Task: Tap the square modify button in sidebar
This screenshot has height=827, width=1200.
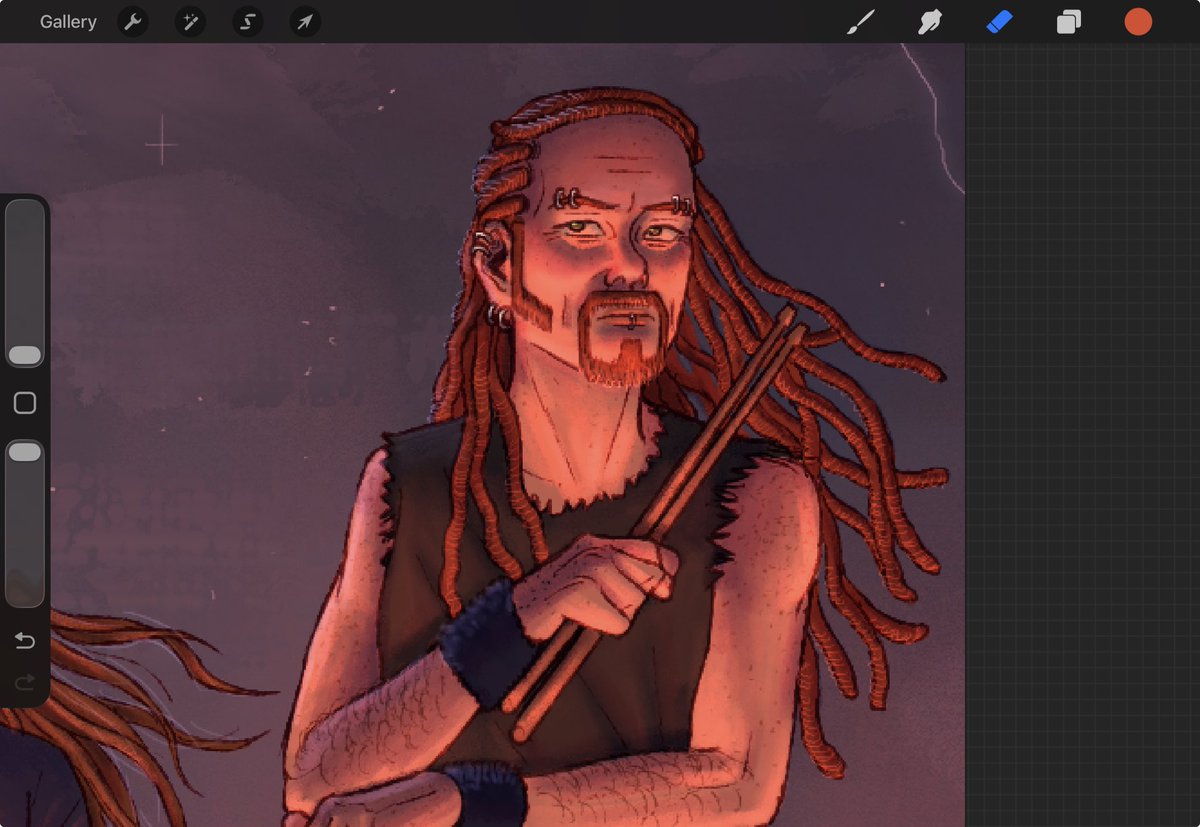Action: click(x=25, y=403)
